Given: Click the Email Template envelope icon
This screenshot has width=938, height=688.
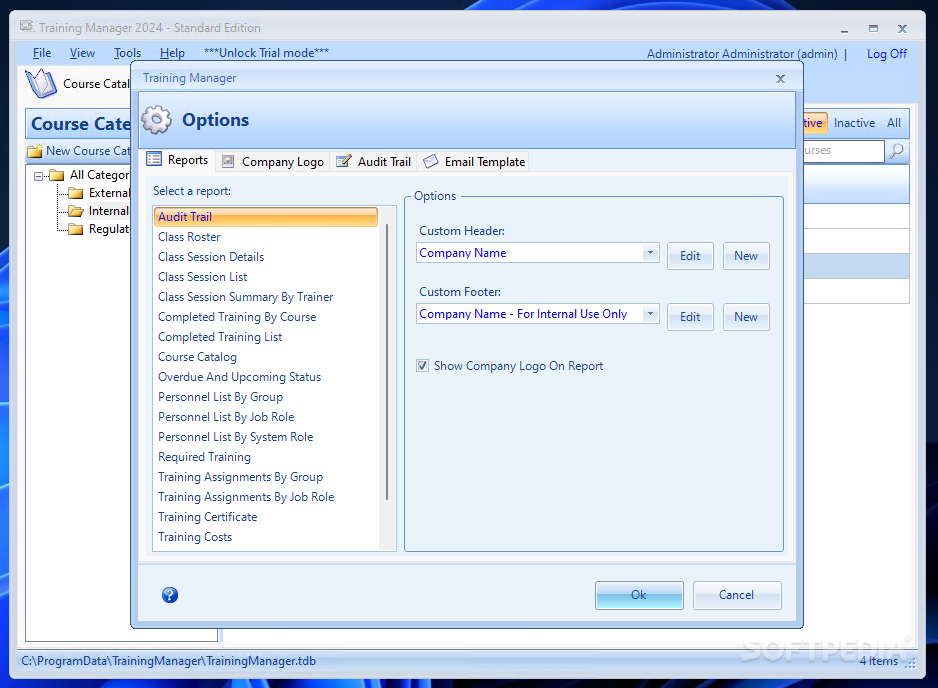Looking at the screenshot, I should (431, 161).
